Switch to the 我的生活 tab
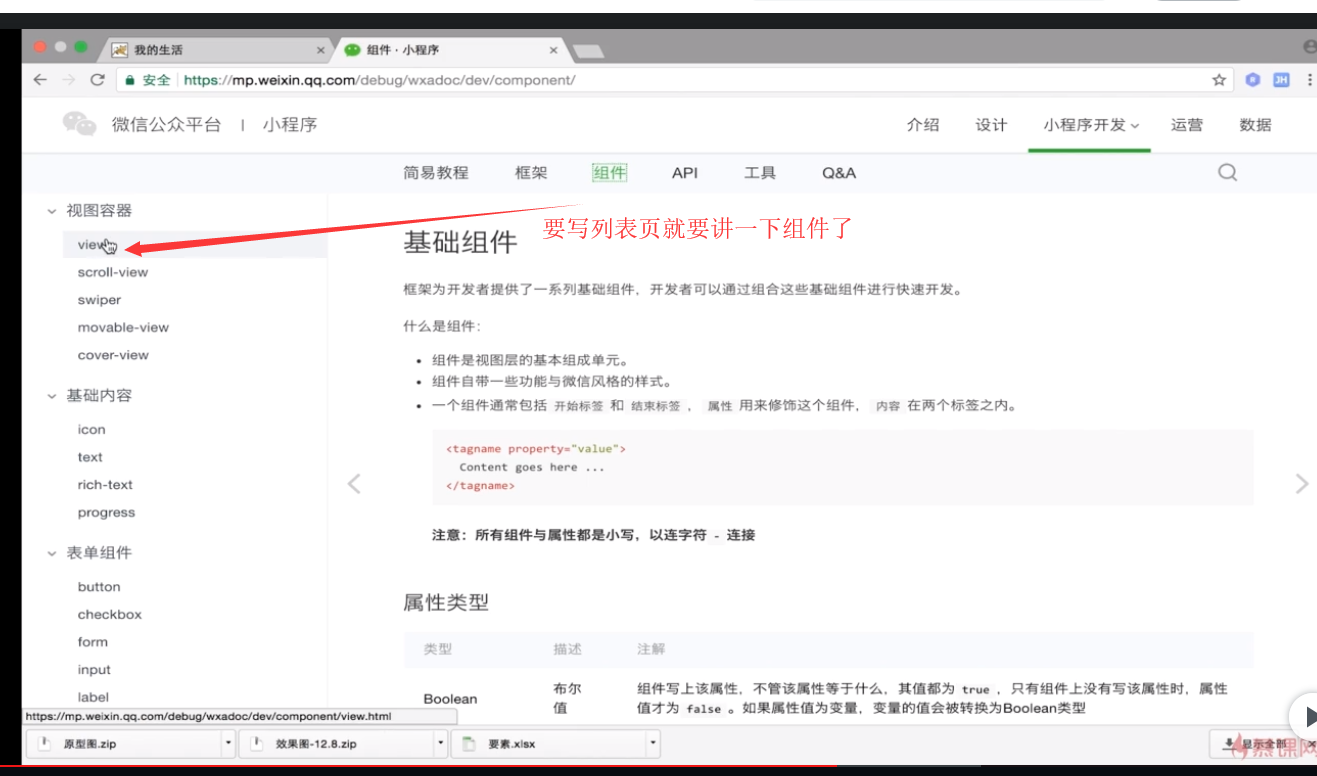The height and width of the screenshot is (776, 1317). pyautogui.click(x=217, y=50)
